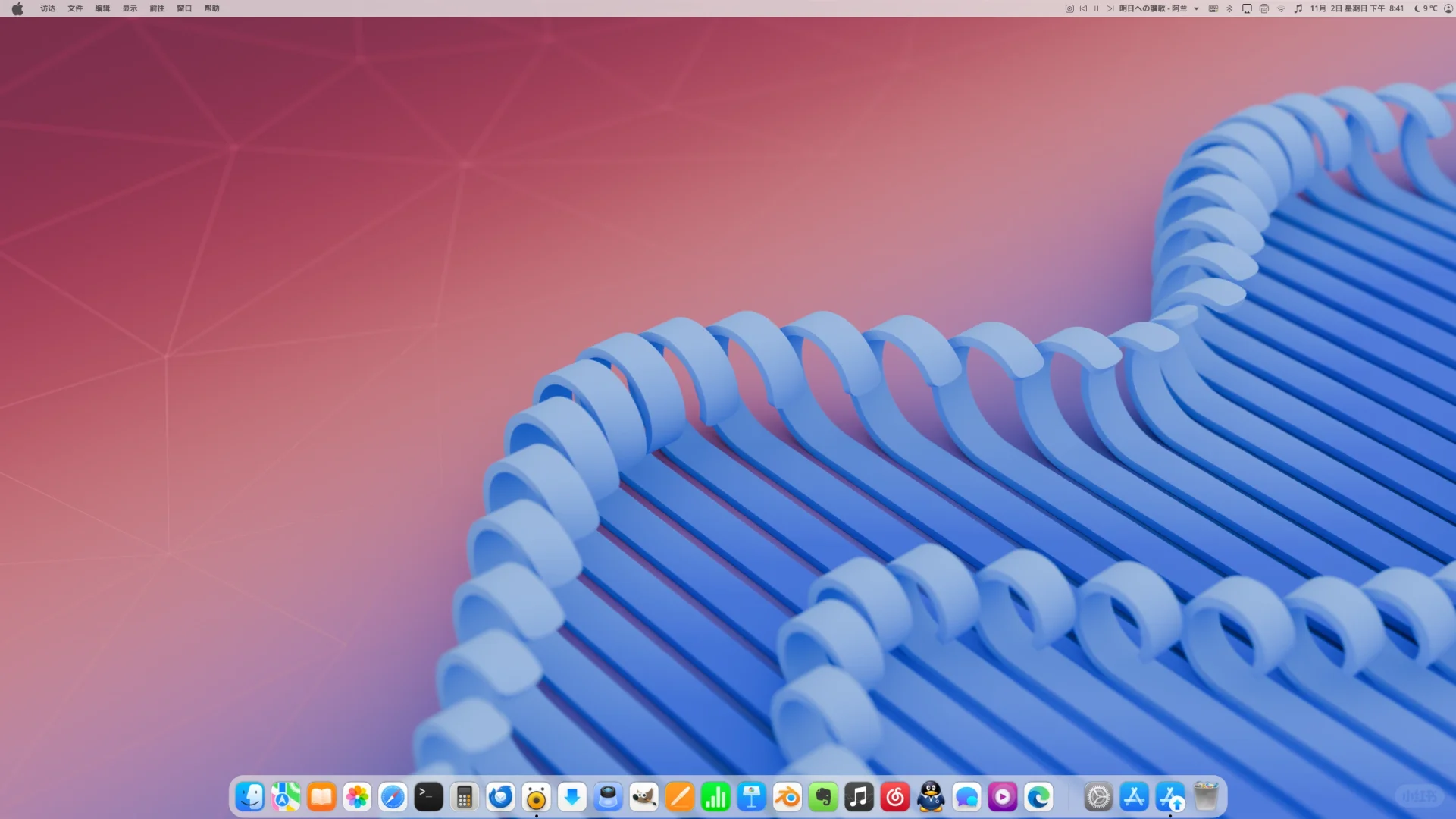1456x819 pixels.
Task: Open the 前往 menu
Action: pyautogui.click(x=156, y=8)
